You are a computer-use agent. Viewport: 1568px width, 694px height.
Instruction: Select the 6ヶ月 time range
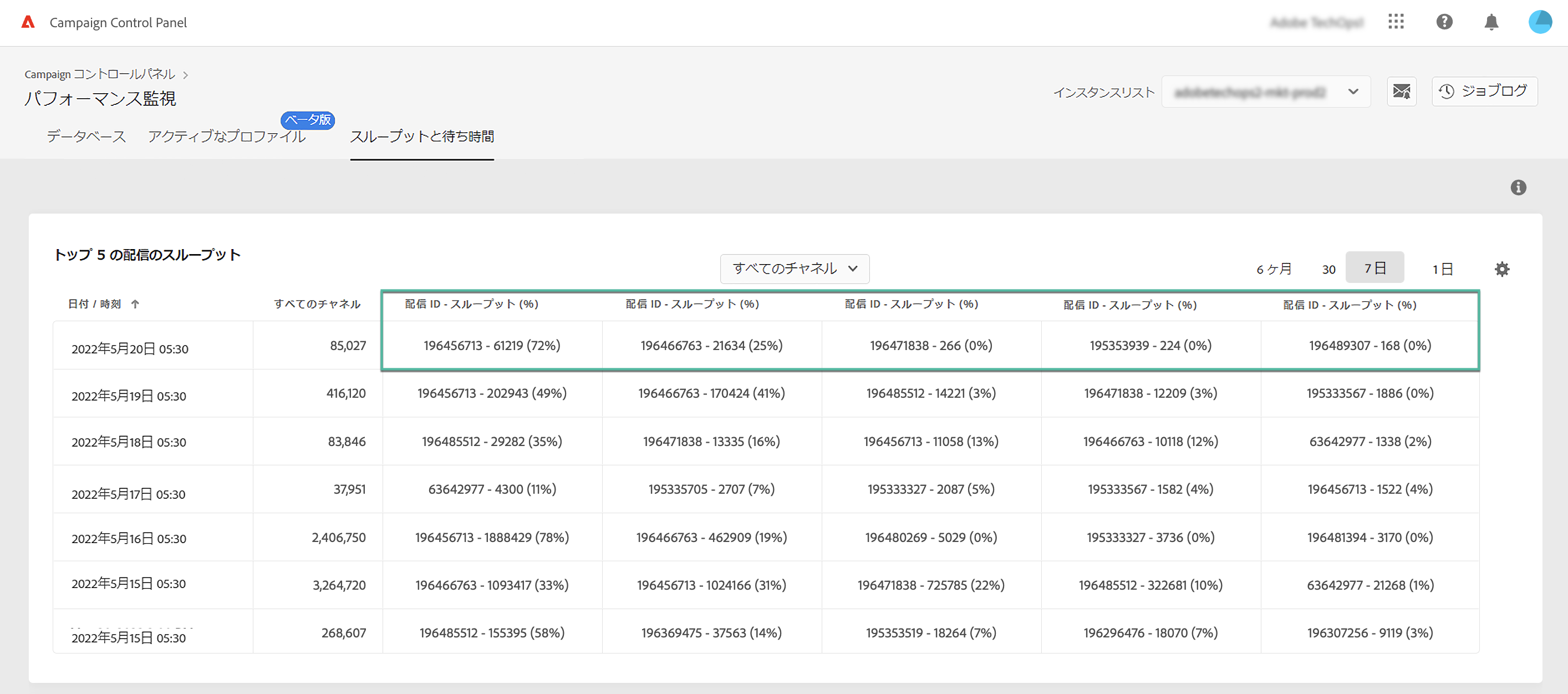point(1274,269)
